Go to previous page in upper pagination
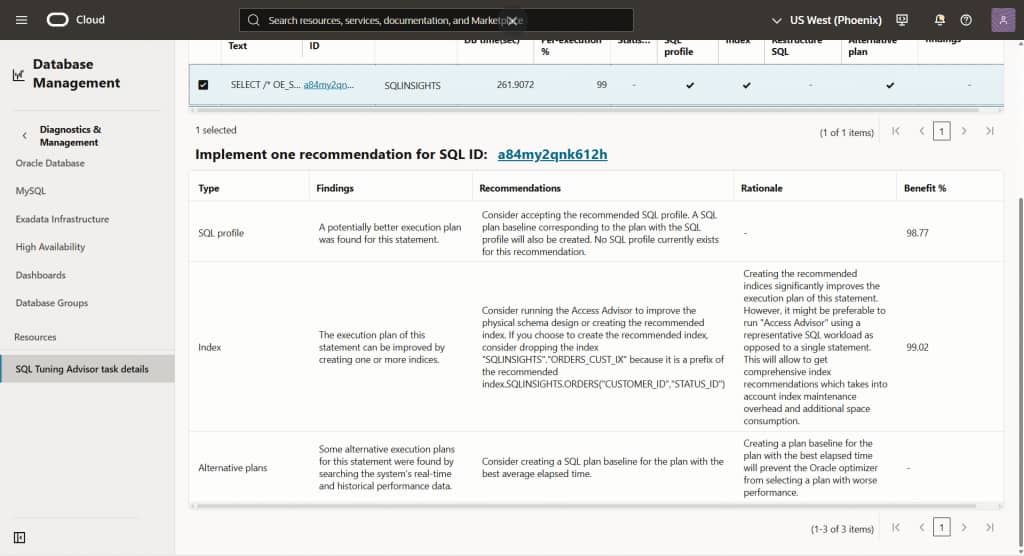The image size is (1024, 556). [x=921, y=131]
